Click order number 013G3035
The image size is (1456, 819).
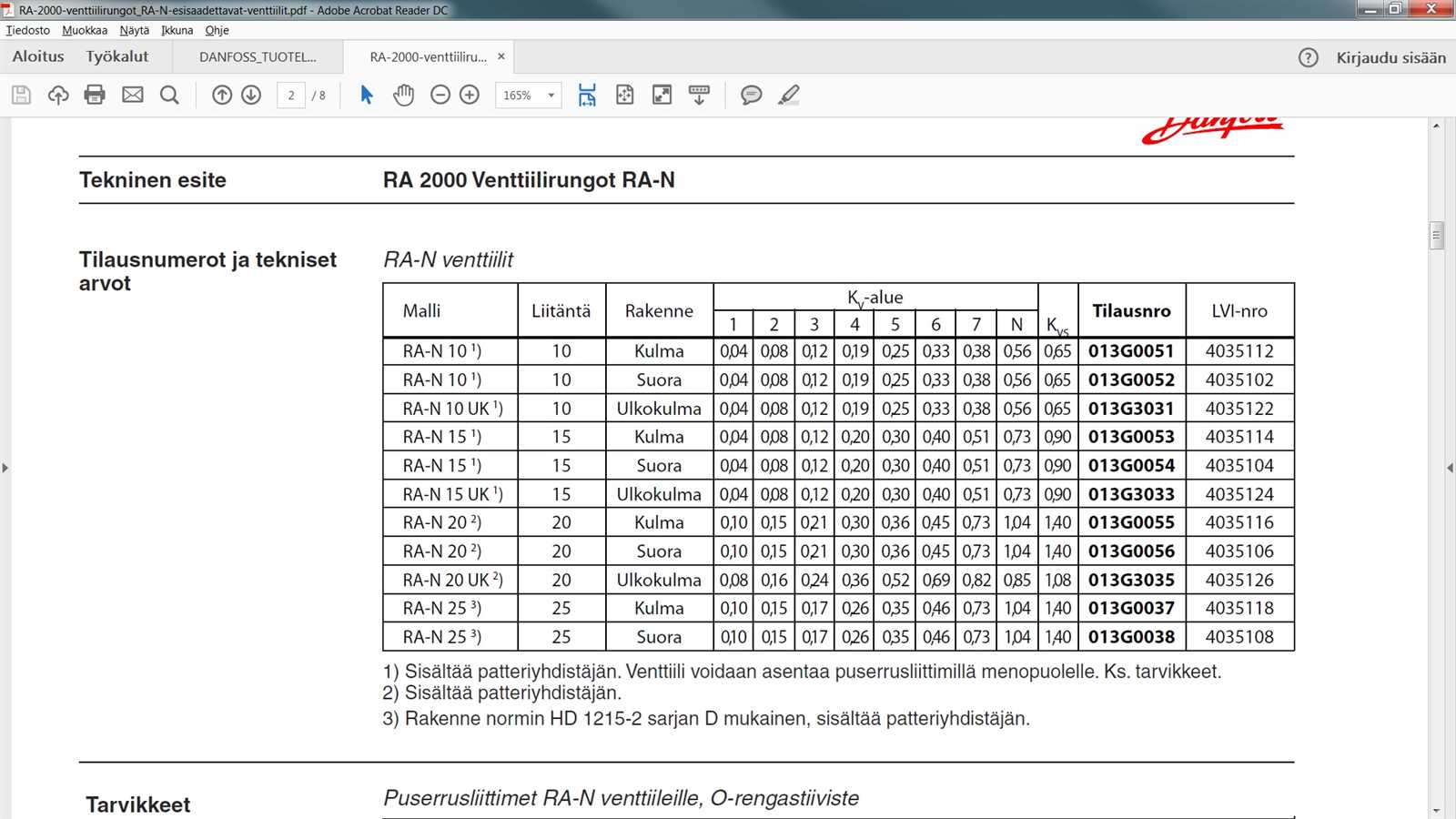pos(1131,580)
